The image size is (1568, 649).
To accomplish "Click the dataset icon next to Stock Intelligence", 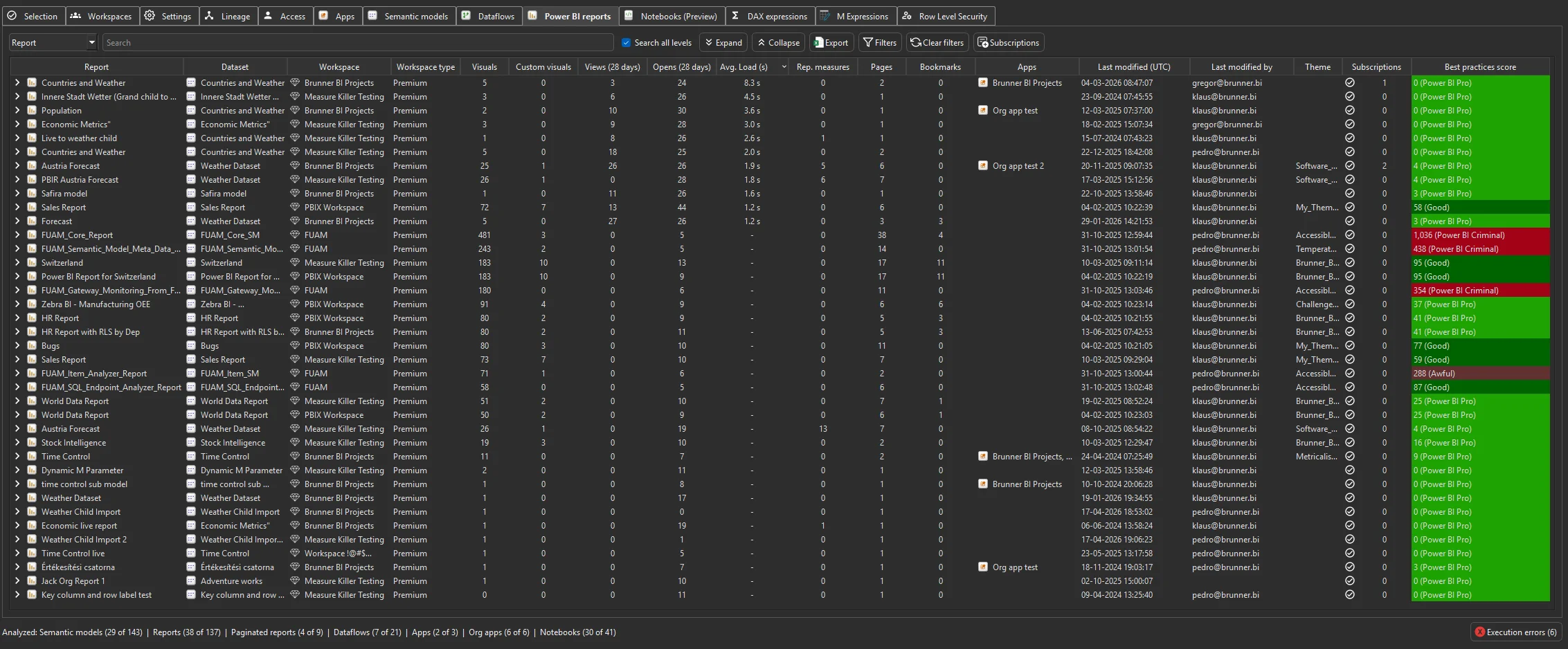I will pos(191,443).
